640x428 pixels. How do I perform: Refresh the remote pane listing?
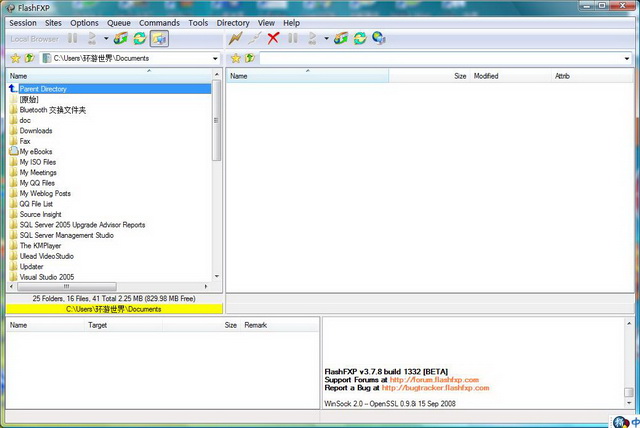[360, 38]
